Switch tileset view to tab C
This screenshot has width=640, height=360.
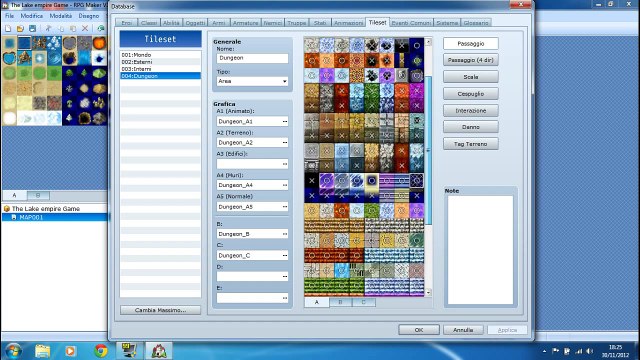363,302
